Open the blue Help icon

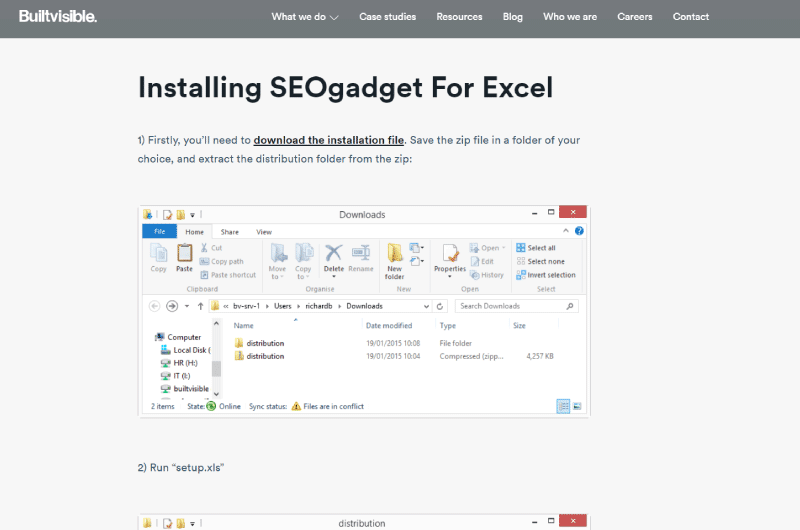click(x=579, y=231)
